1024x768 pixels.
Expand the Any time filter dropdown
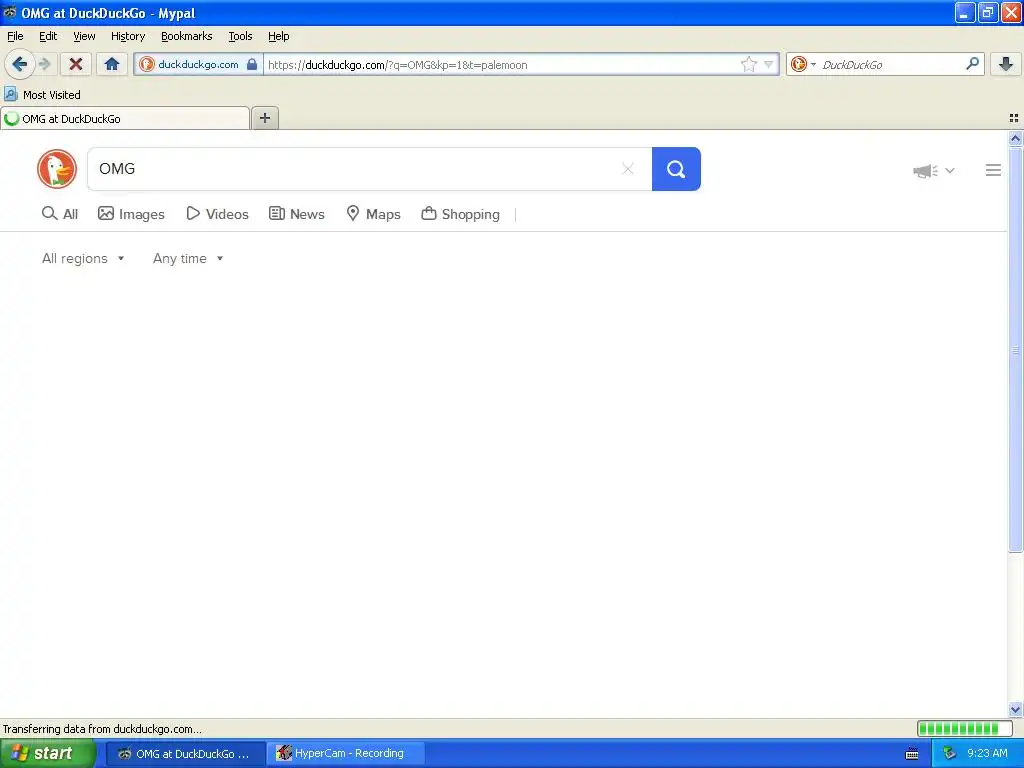(x=188, y=258)
